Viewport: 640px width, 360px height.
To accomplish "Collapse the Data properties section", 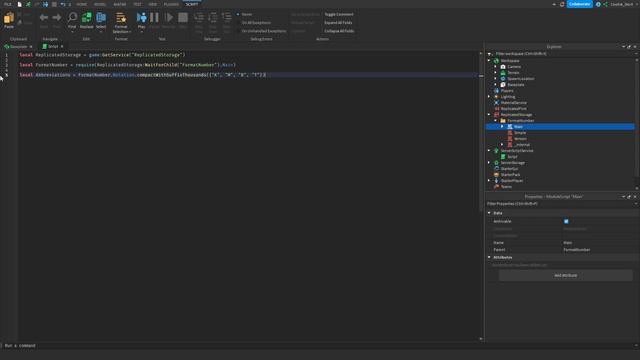I will (x=489, y=213).
